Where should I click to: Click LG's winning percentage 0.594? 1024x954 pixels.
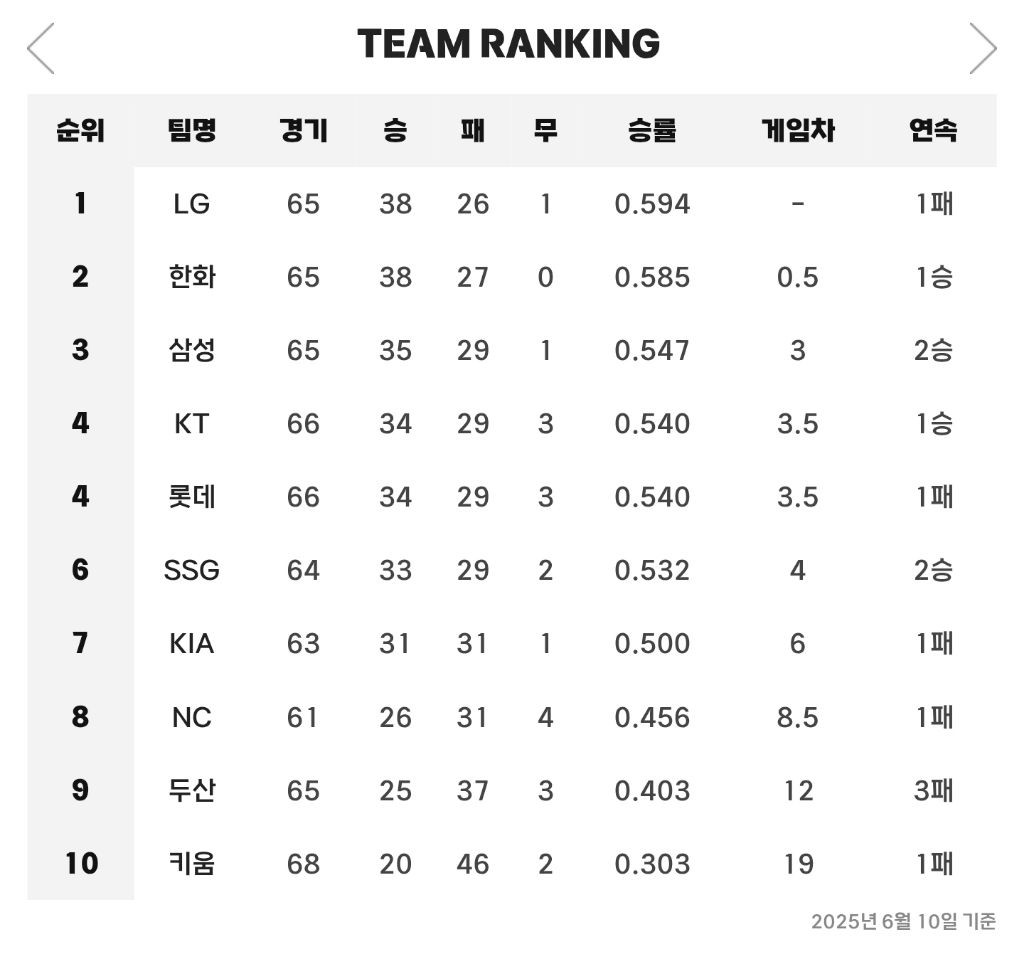point(652,204)
